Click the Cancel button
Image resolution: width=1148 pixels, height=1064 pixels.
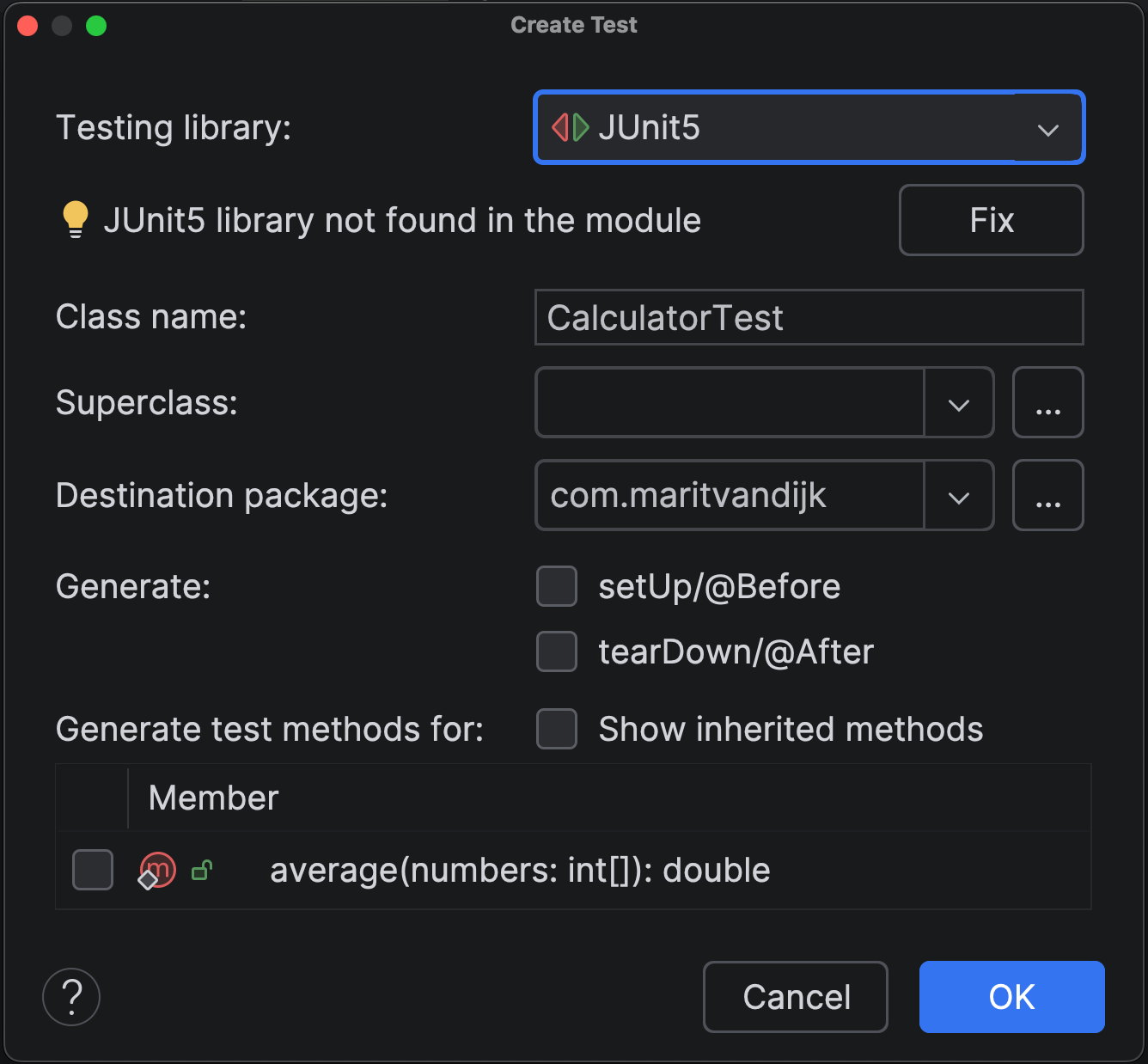[x=796, y=997]
